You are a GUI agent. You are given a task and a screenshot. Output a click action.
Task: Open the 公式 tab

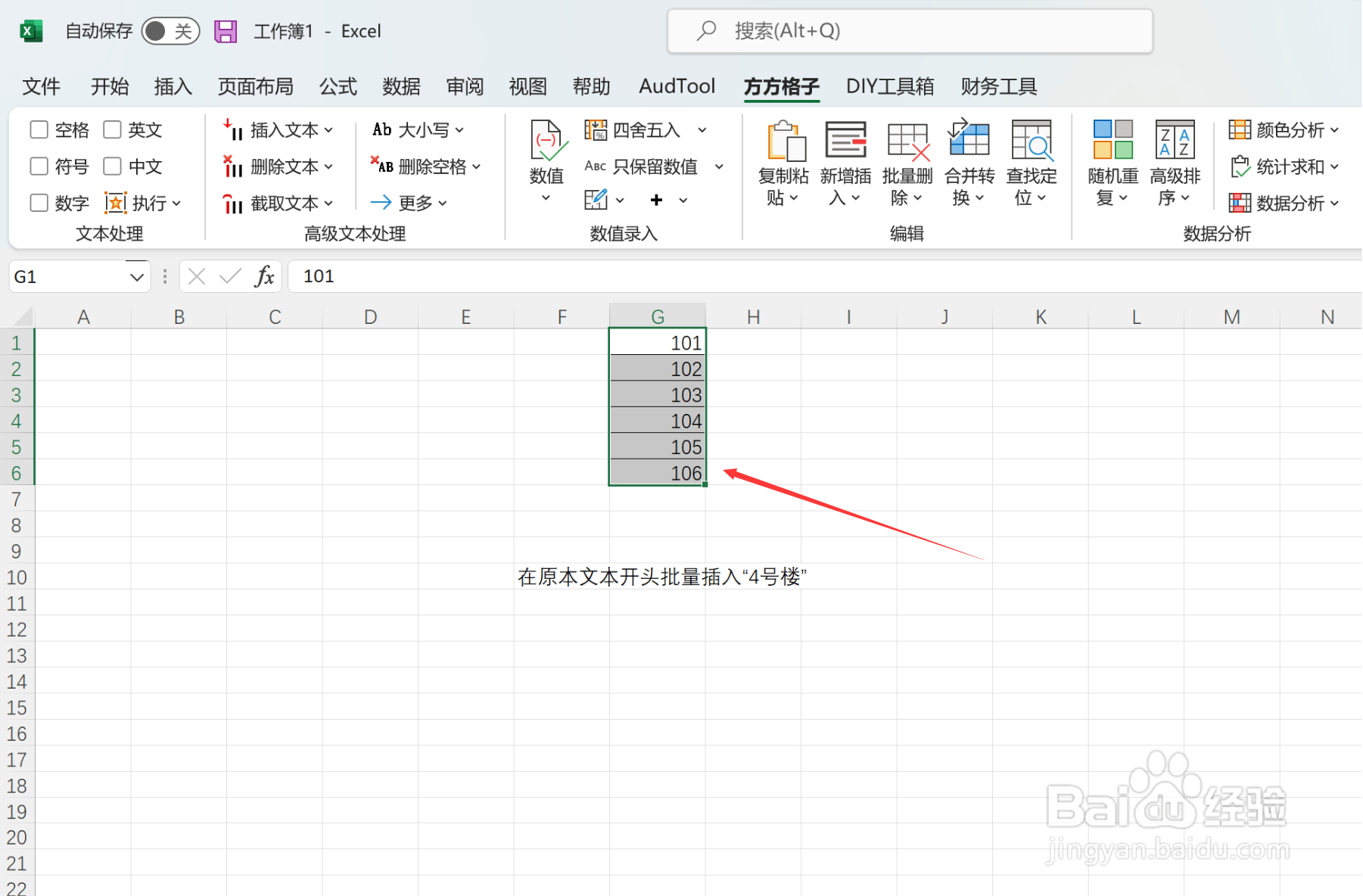[338, 86]
